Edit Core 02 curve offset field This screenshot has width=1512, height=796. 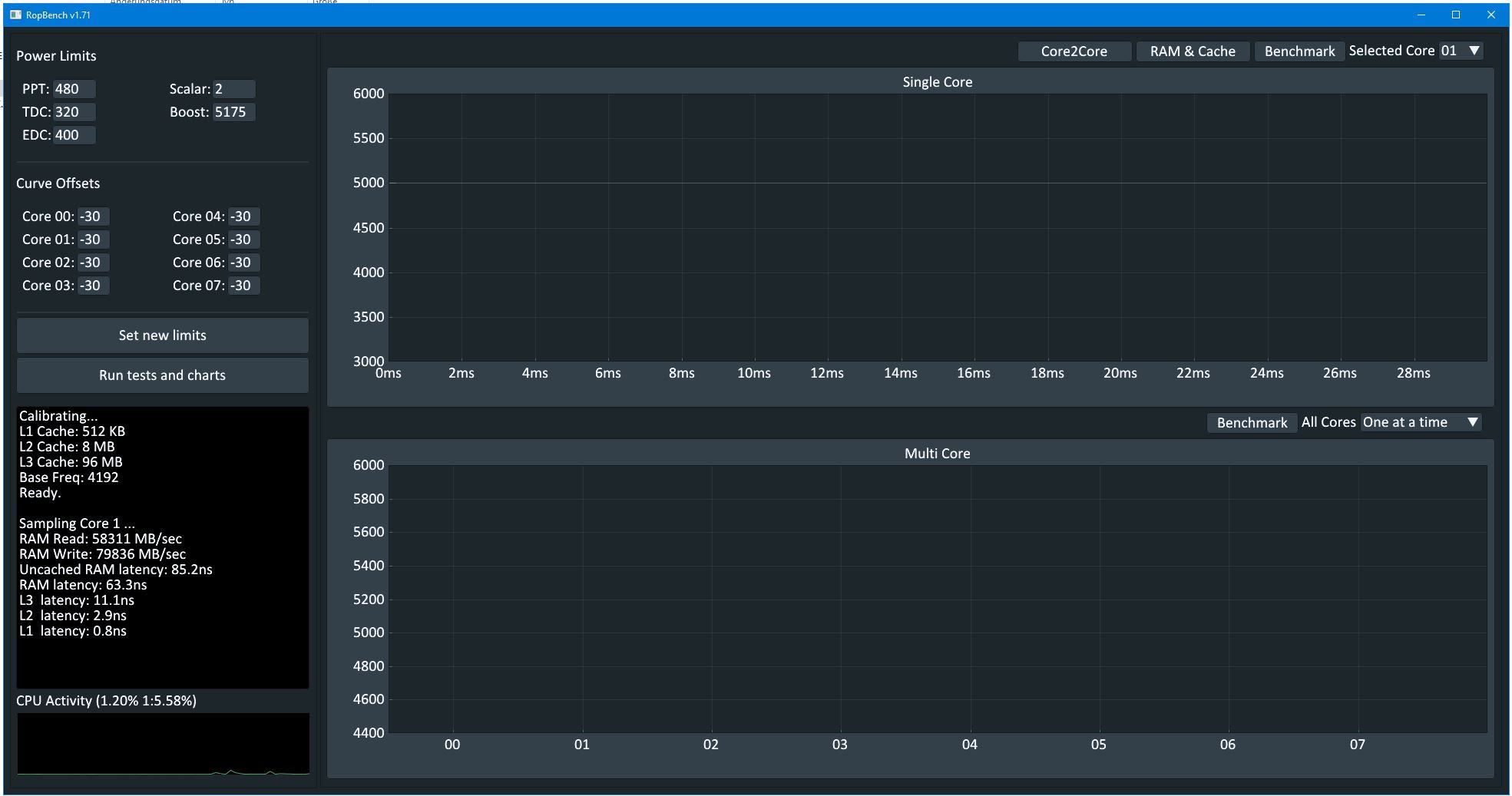pos(94,263)
